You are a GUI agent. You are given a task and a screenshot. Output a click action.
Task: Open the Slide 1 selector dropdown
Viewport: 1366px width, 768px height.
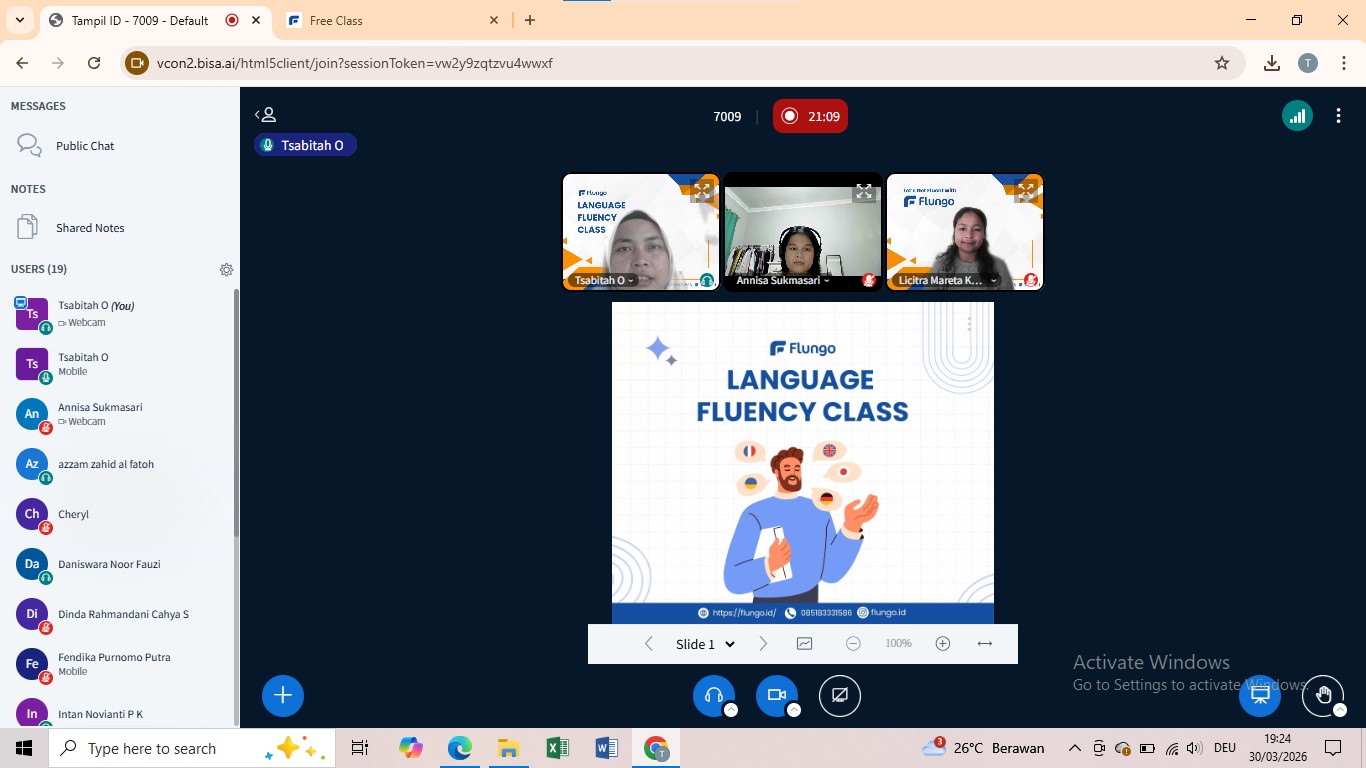[x=705, y=644]
